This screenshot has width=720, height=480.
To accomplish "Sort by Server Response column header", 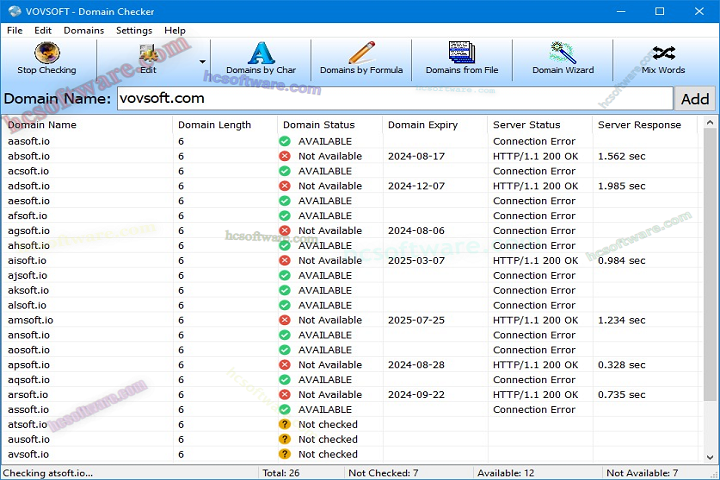I will [645, 125].
